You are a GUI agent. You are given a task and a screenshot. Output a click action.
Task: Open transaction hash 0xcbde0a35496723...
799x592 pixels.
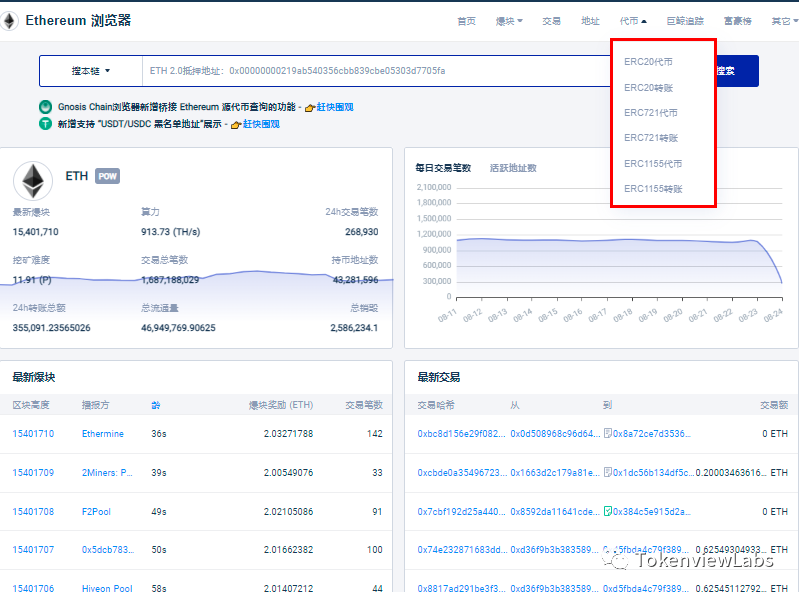[462, 472]
